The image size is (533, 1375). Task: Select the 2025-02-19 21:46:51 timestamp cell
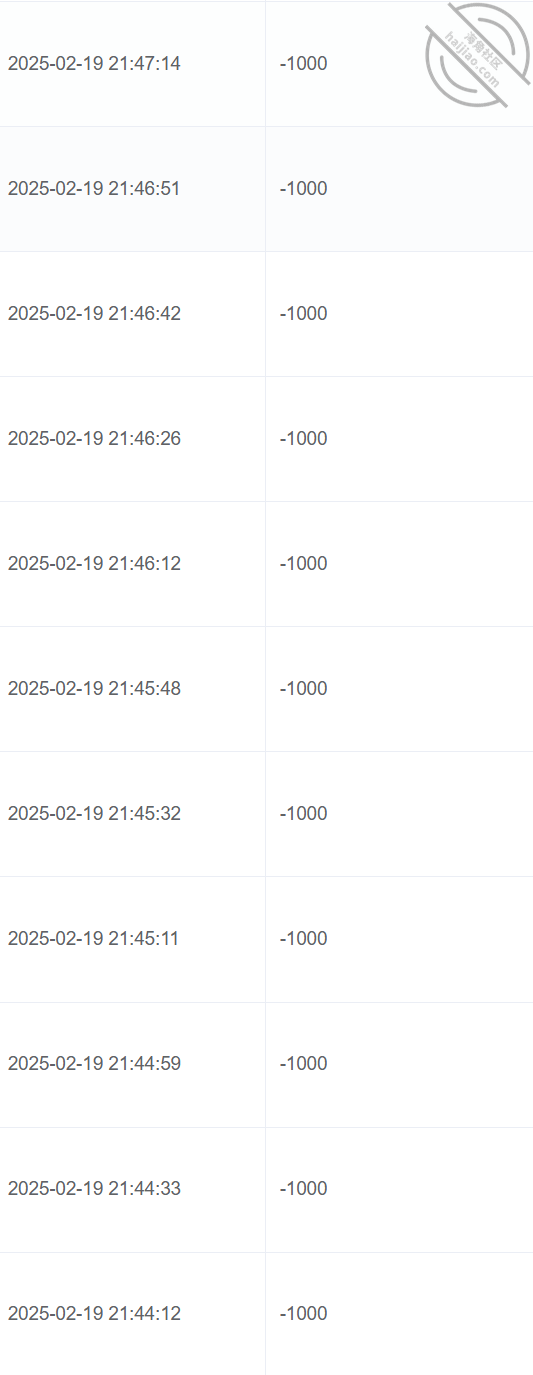[x=94, y=189]
